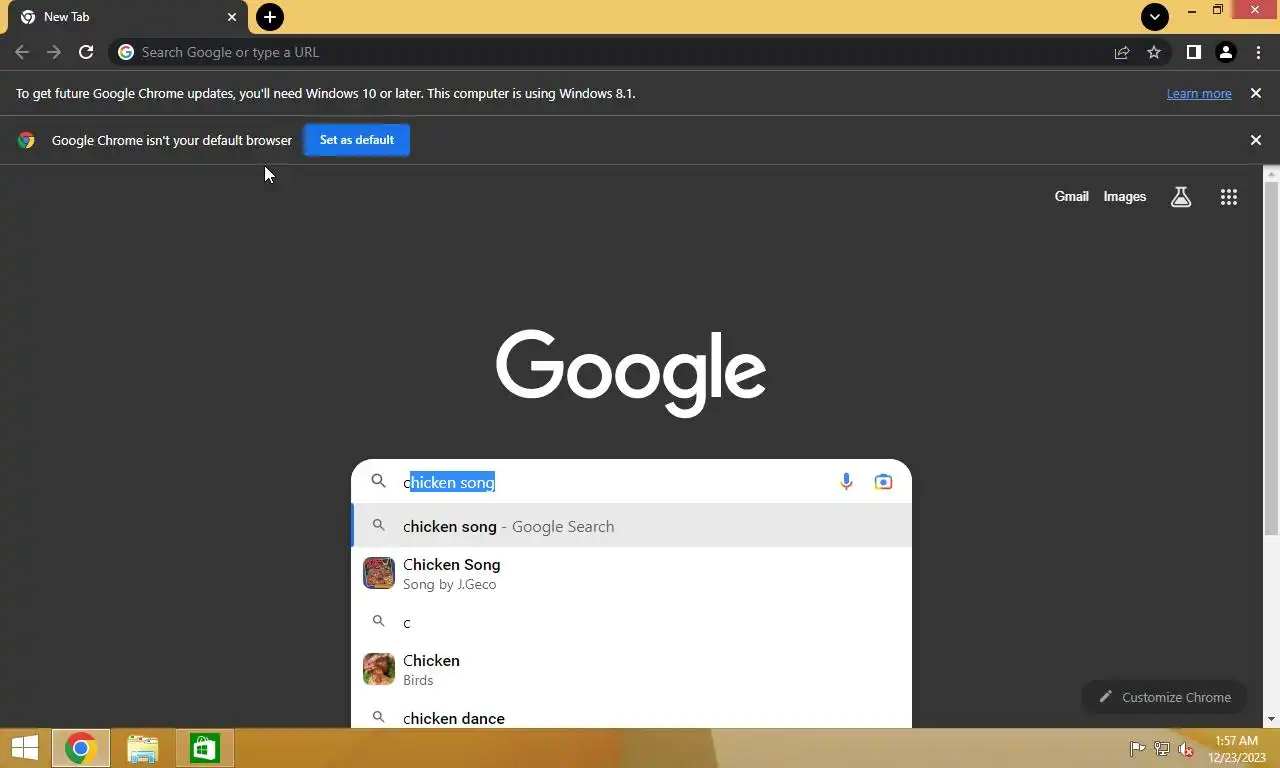Open the profile avatar menu
This screenshot has width=1280, height=768.
(x=1226, y=52)
